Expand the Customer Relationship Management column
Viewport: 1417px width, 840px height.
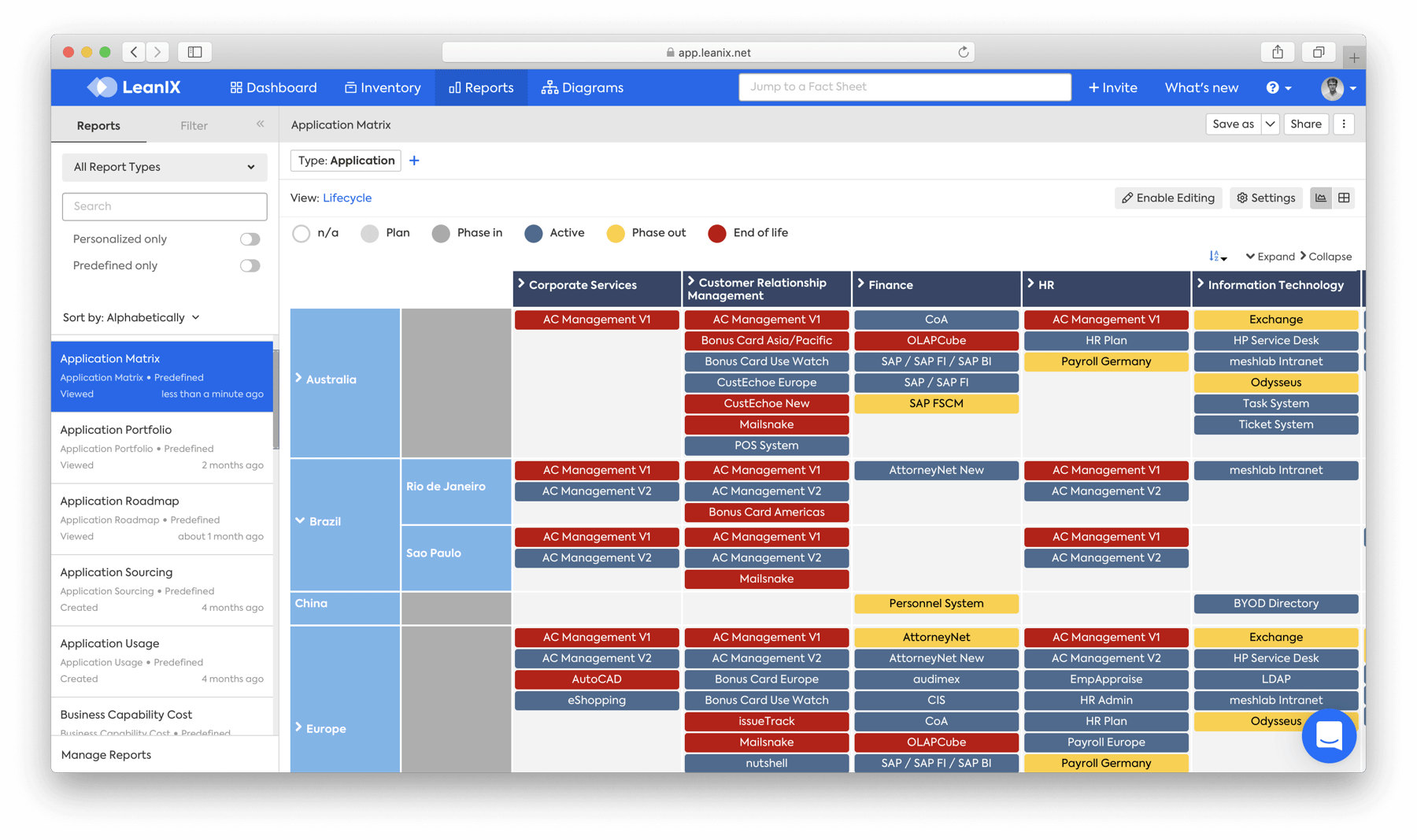coord(690,282)
